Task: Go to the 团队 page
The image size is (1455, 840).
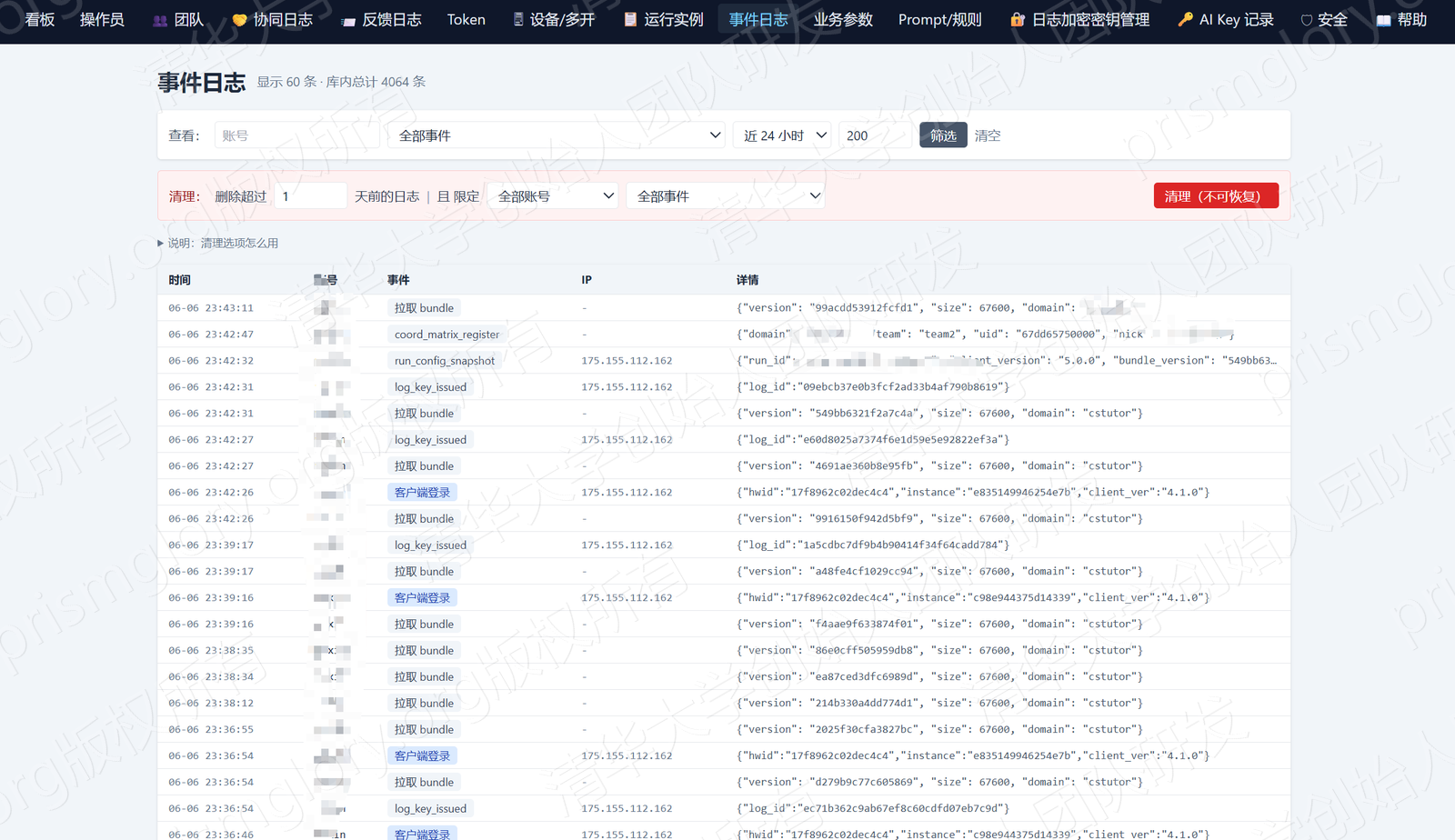Action: tap(178, 19)
